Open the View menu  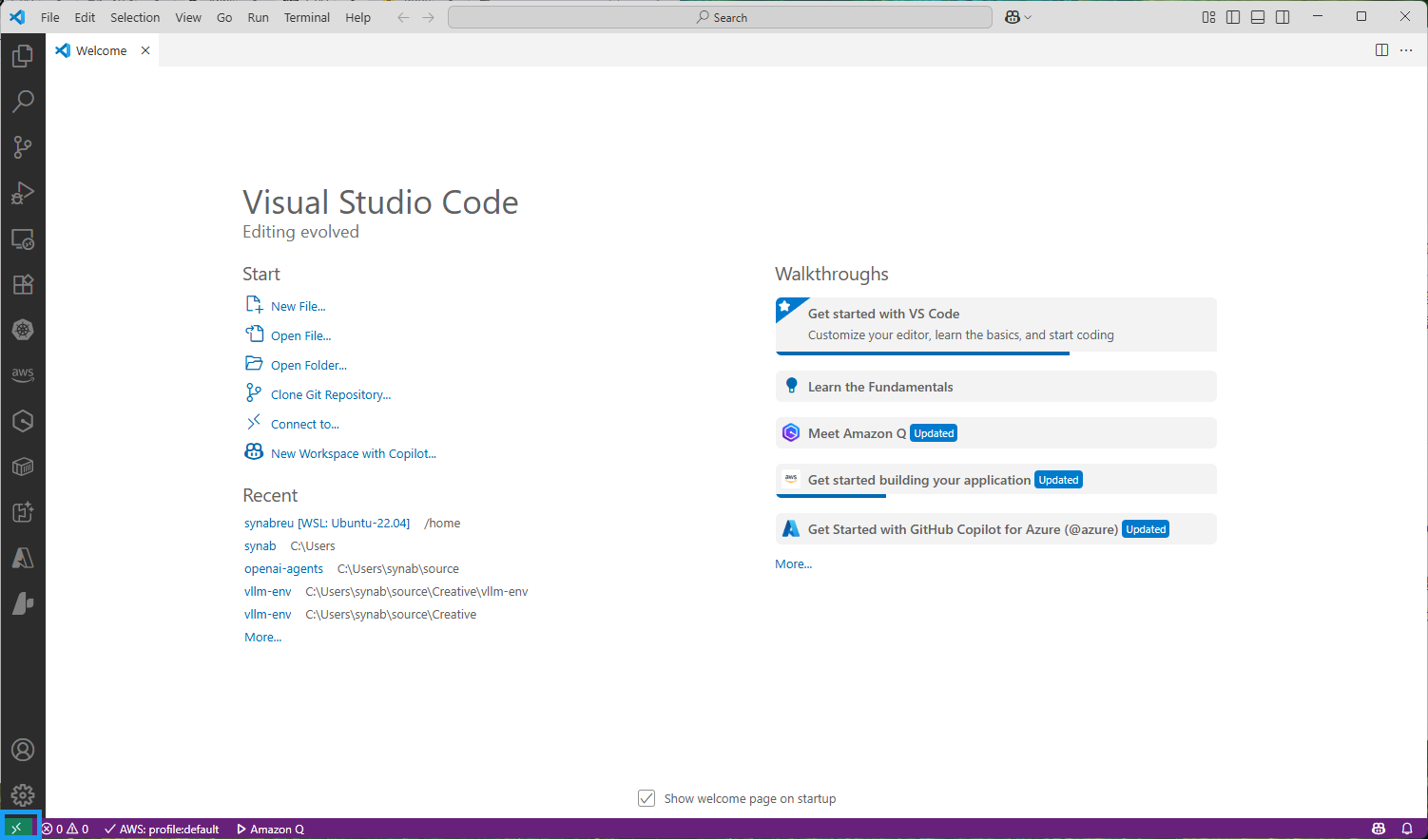(188, 17)
